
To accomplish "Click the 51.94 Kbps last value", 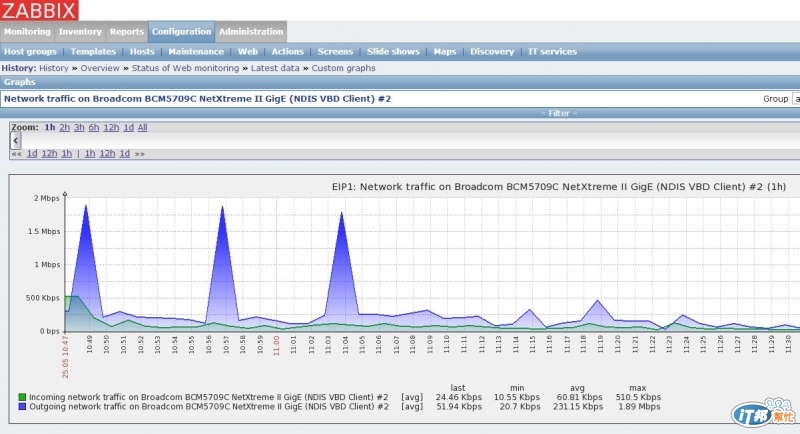I will tap(459, 406).
